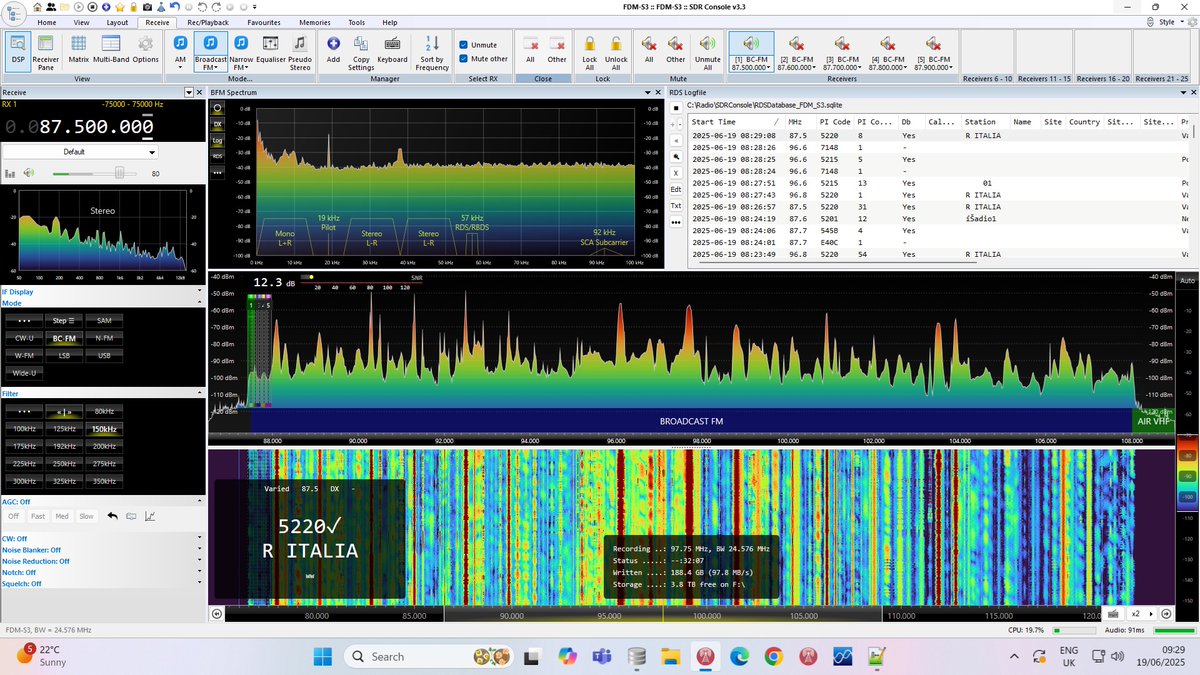Lock All receivers

[x=590, y=50]
